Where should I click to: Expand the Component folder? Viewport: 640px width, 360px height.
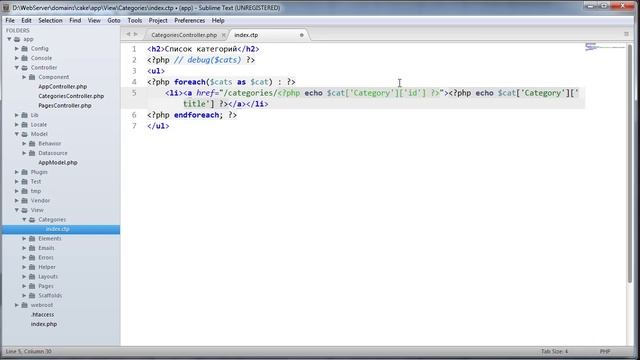[24, 77]
